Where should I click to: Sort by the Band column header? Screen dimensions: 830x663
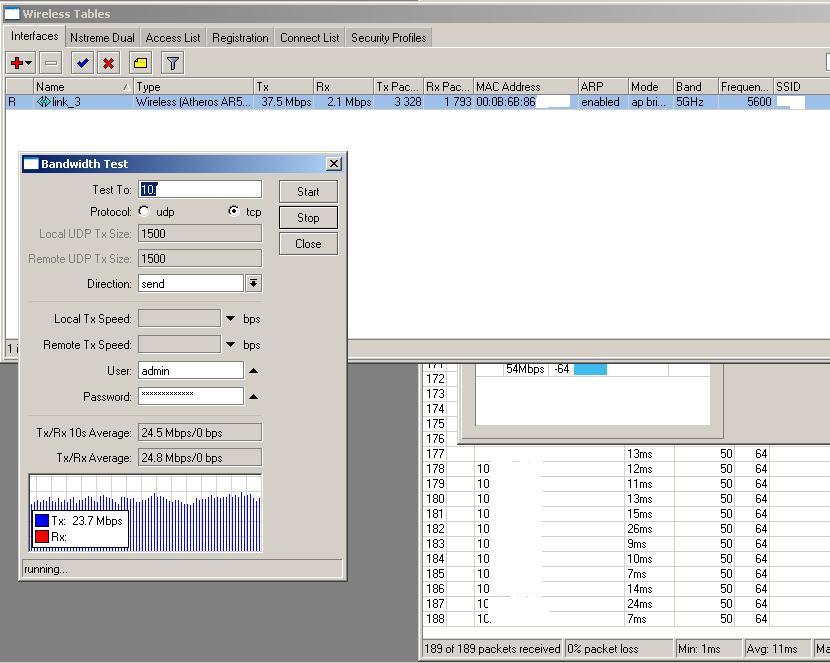click(x=696, y=86)
